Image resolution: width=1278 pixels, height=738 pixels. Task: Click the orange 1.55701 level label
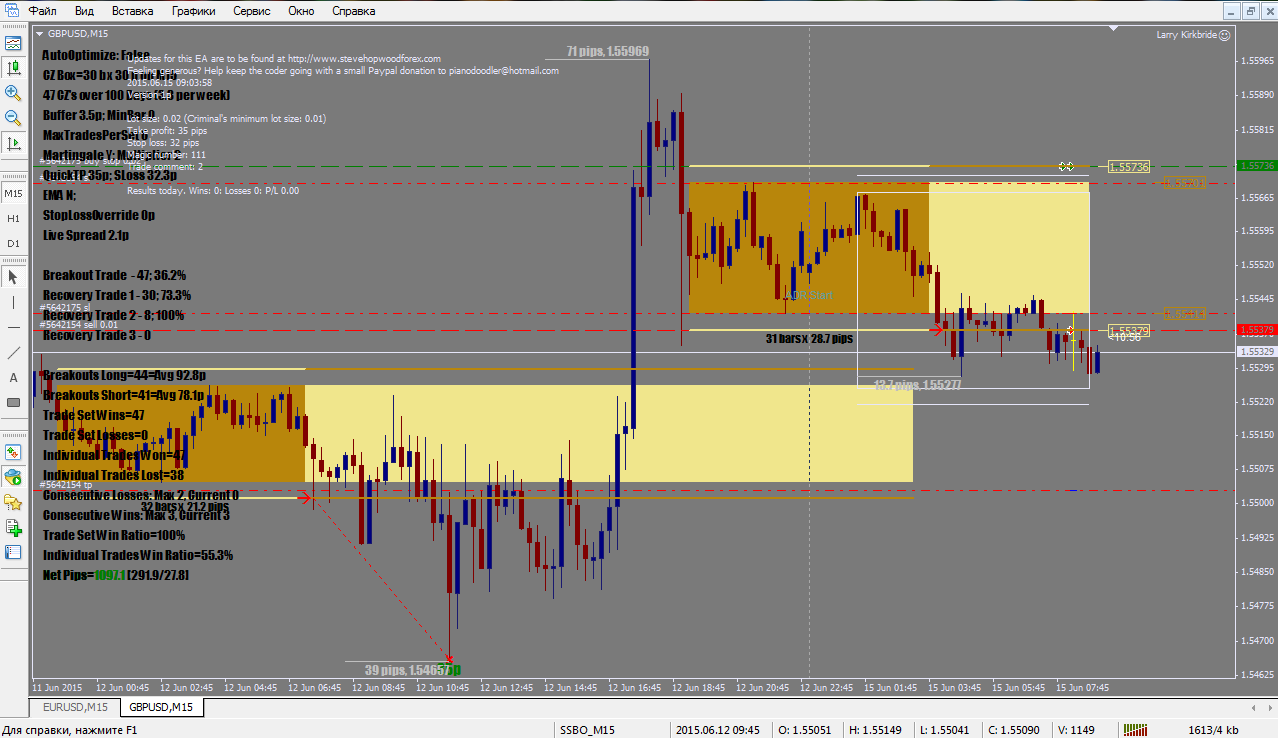tap(1186, 183)
